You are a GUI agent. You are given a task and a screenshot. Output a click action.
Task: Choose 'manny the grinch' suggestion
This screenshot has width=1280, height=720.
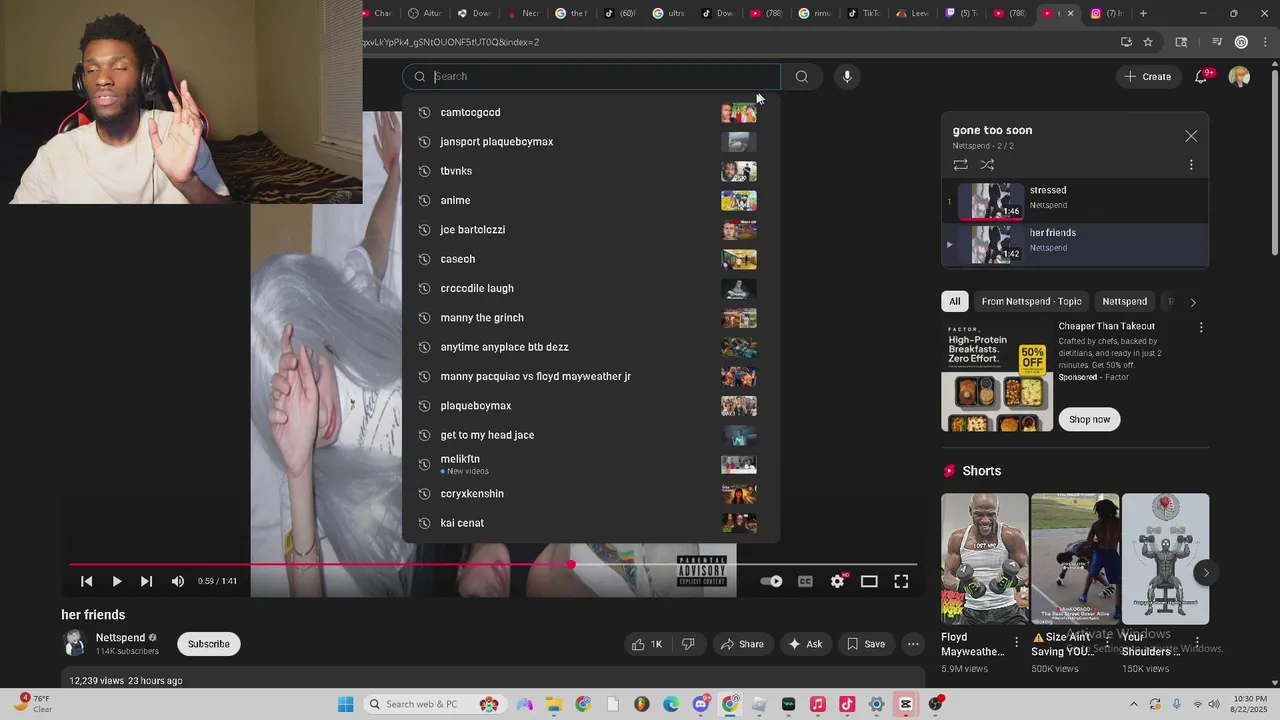coord(590,317)
